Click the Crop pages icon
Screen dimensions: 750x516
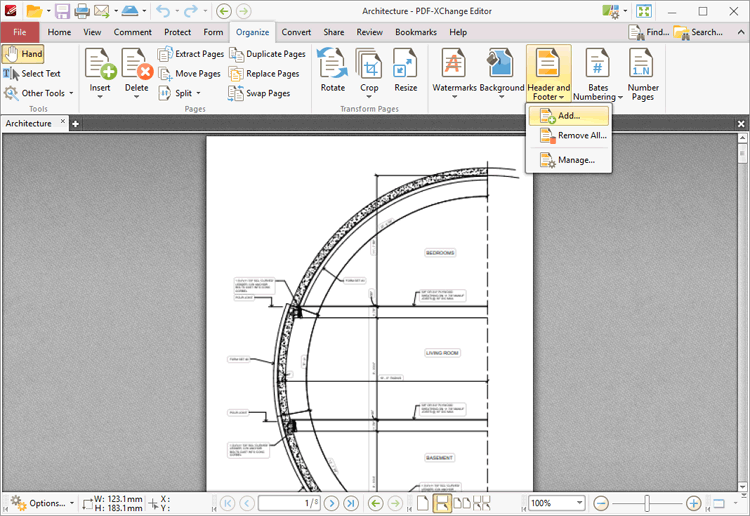[369, 64]
